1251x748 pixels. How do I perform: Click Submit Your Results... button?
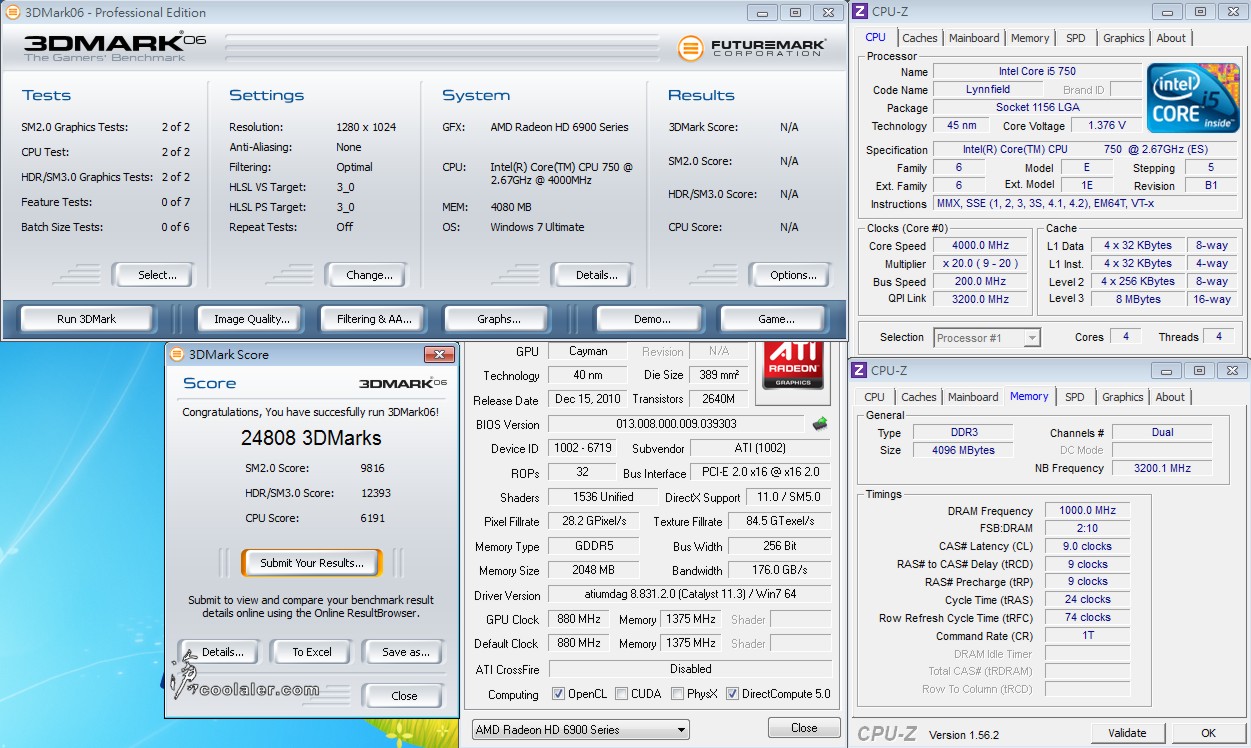(311, 563)
